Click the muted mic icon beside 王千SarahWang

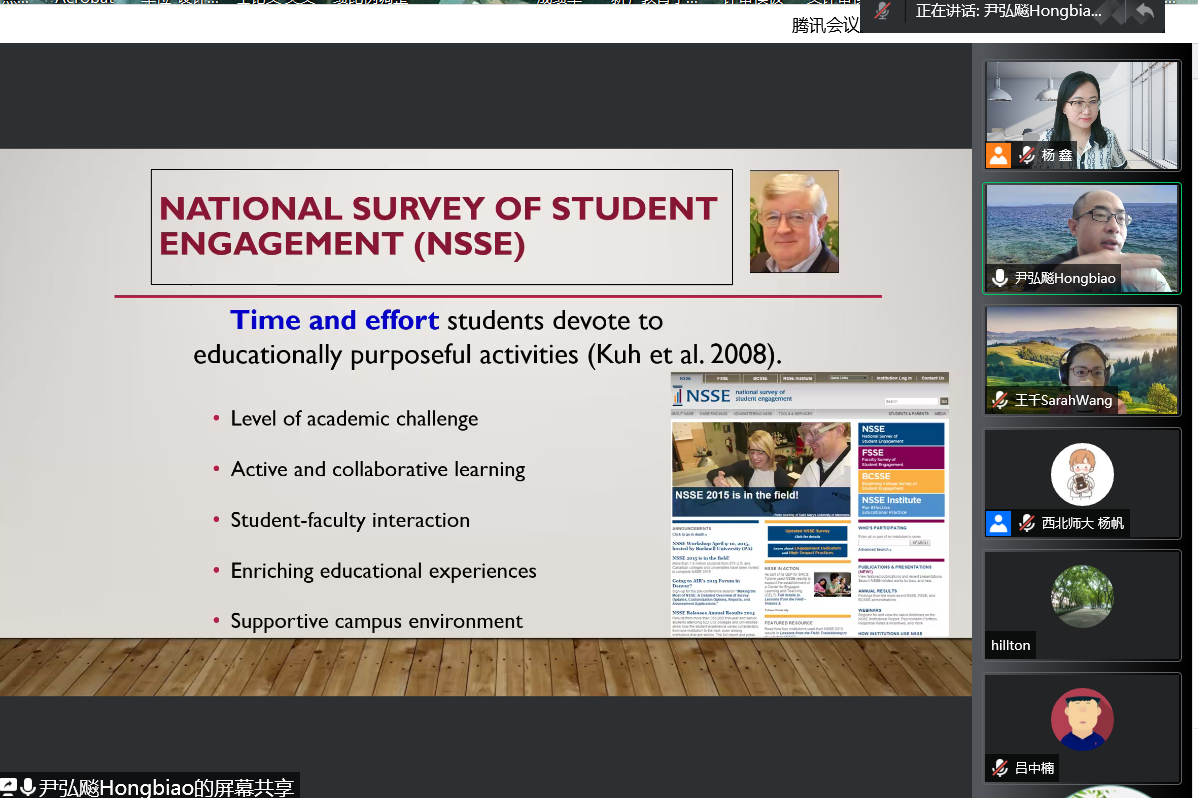(x=999, y=400)
